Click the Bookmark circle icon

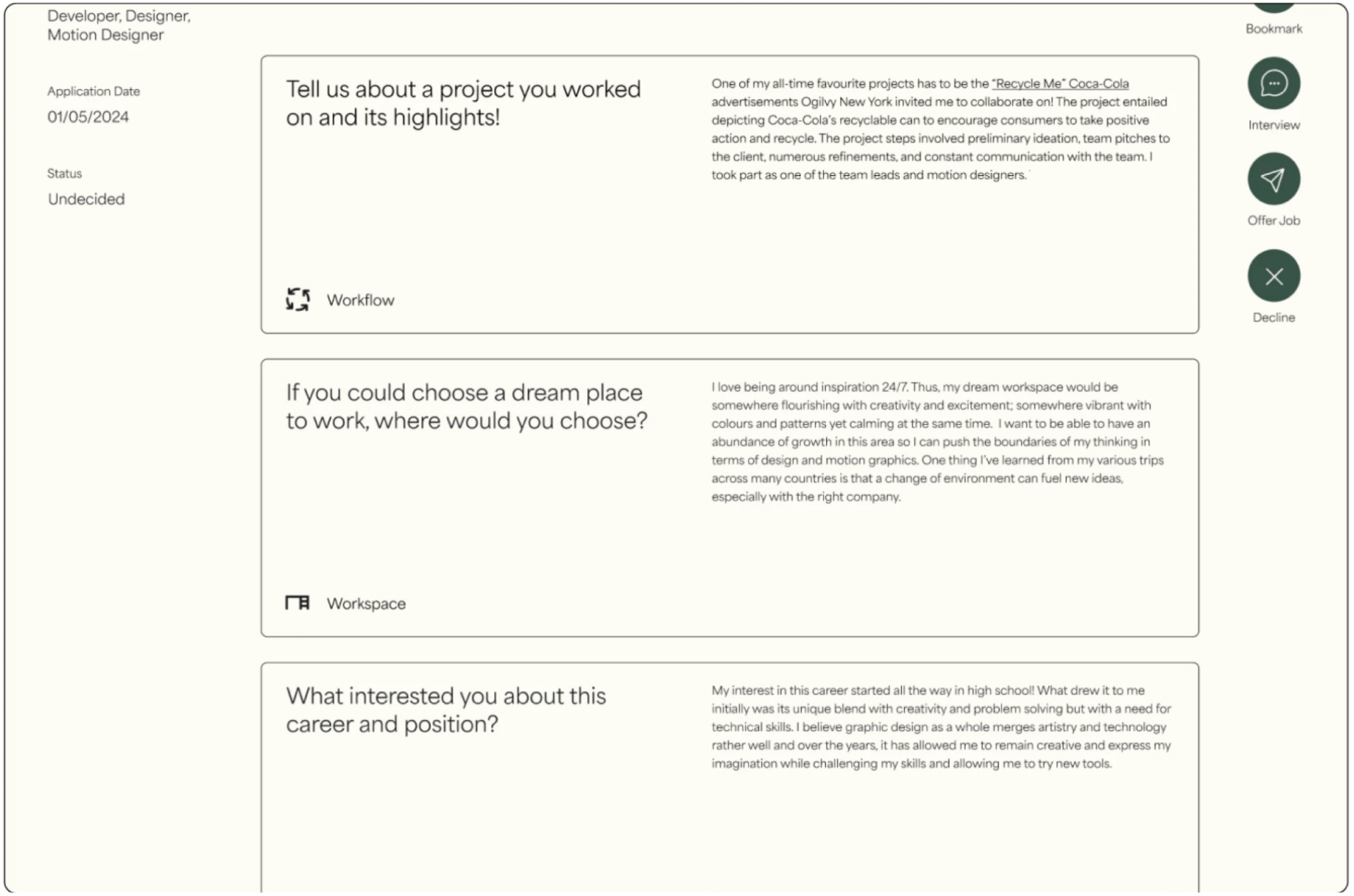tap(1273, 5)
